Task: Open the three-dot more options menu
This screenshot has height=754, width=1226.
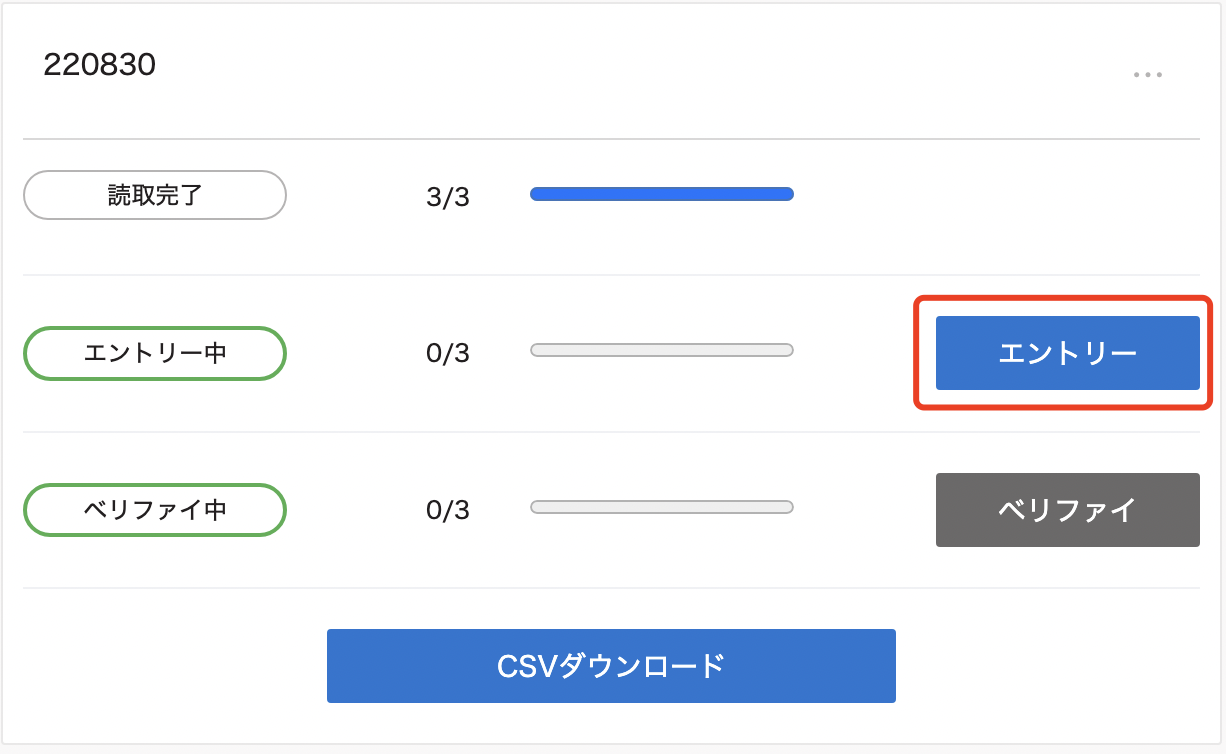Action: (1147, 75)
